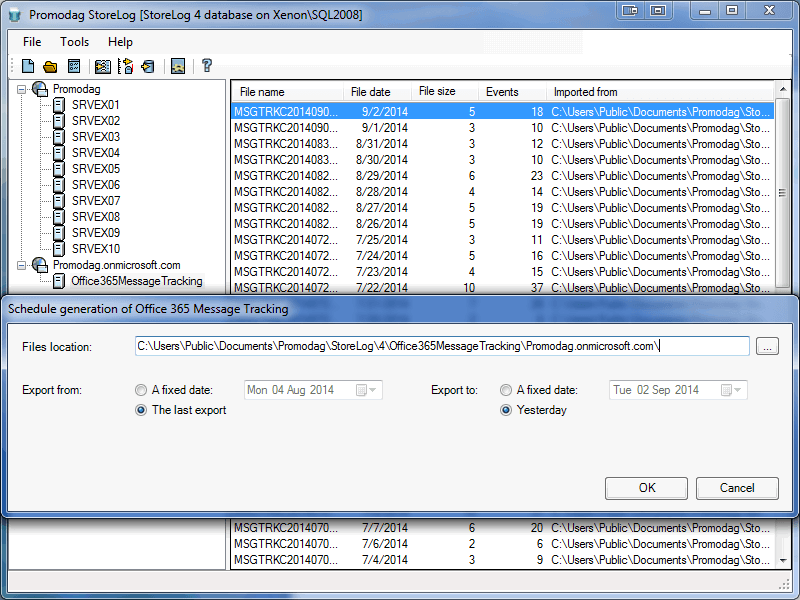Click the server icon beside Office365MessageTracking
The height and width of the screenshot is (600, 800).
(x=59, y=281)
